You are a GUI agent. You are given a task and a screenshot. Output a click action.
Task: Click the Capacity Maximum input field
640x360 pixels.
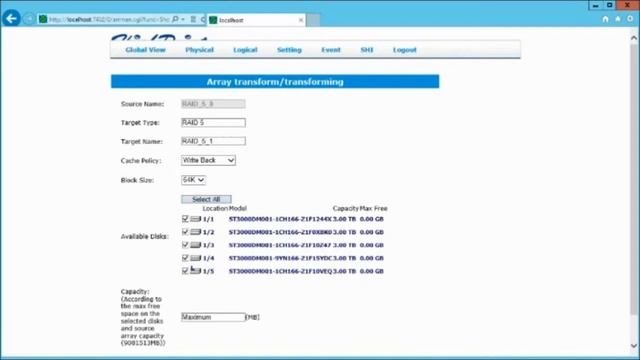click(x=213, y=317)
